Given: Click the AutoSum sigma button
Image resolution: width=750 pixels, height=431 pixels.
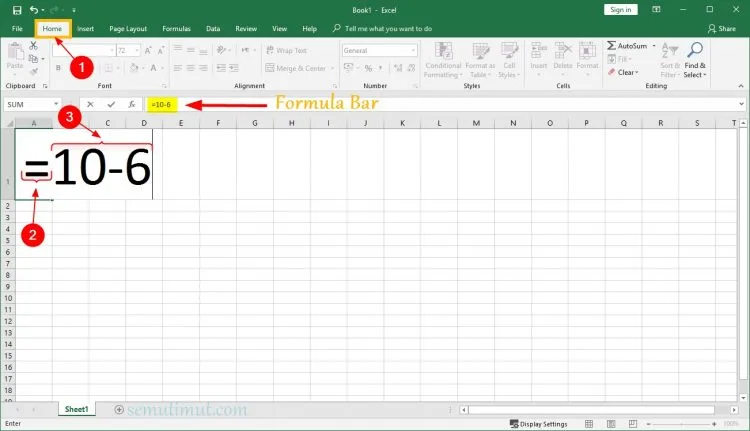Looking at the screenshot, I should [x=627, y=46].
